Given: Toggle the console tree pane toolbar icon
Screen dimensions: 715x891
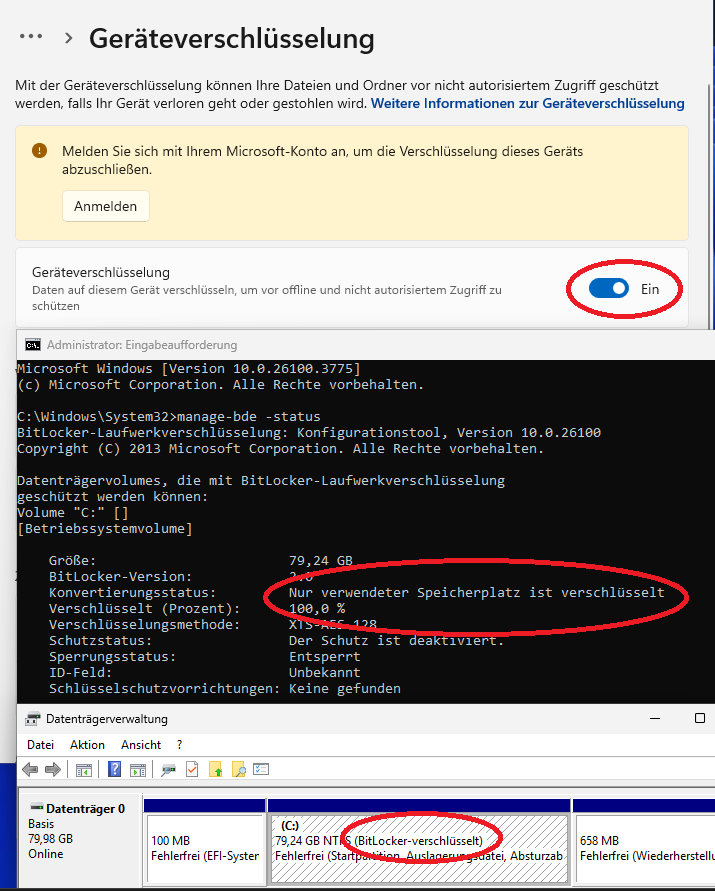Looking at the screenshot, I should 84,770.
